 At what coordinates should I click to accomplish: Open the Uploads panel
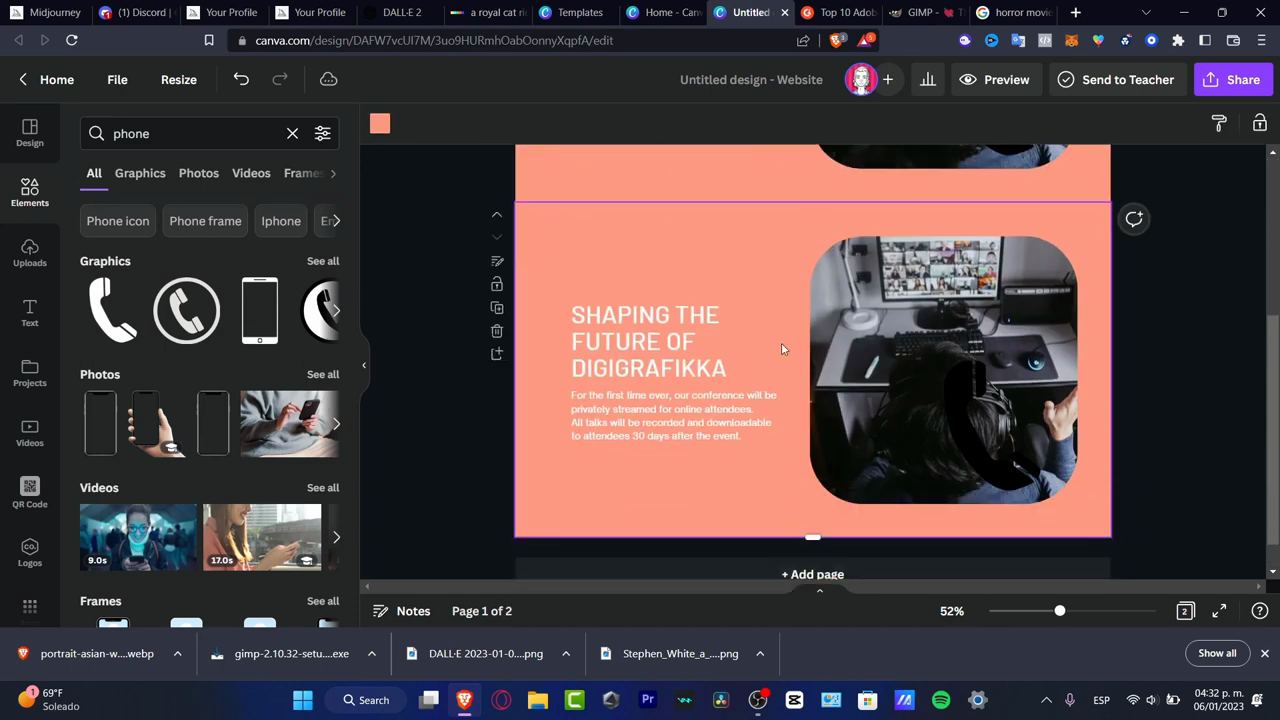[30, 253]
